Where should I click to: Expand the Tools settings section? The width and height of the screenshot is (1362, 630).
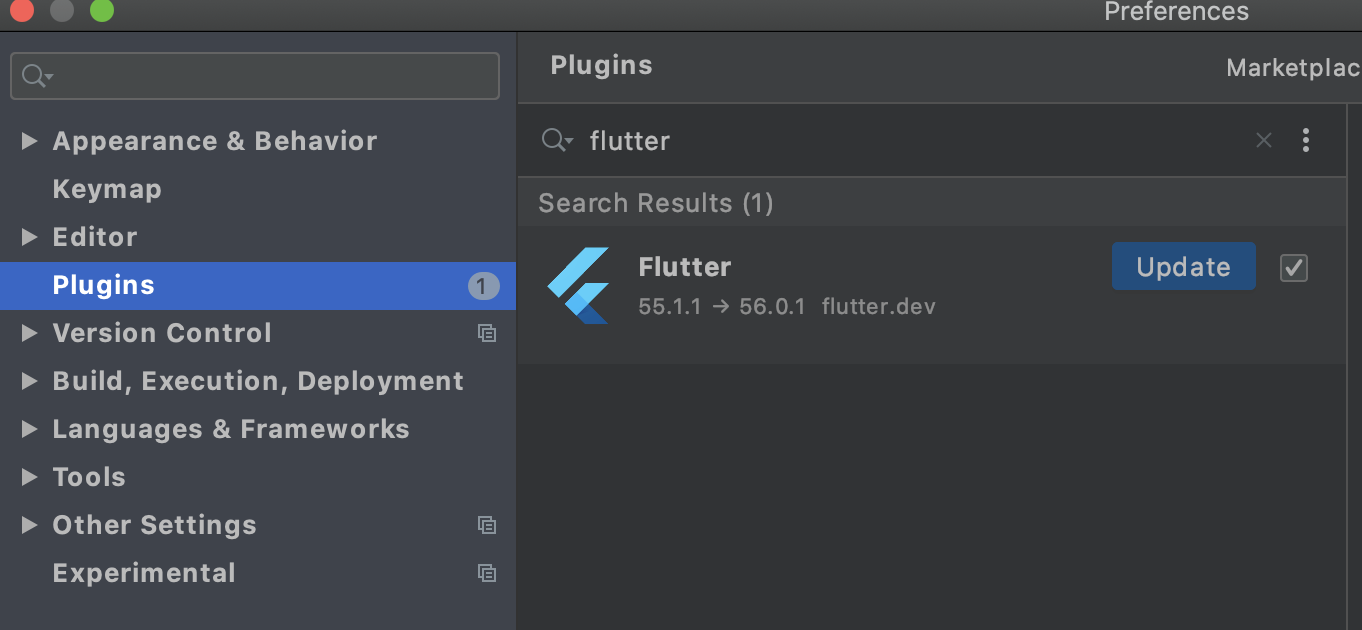(x=29, y=477)
